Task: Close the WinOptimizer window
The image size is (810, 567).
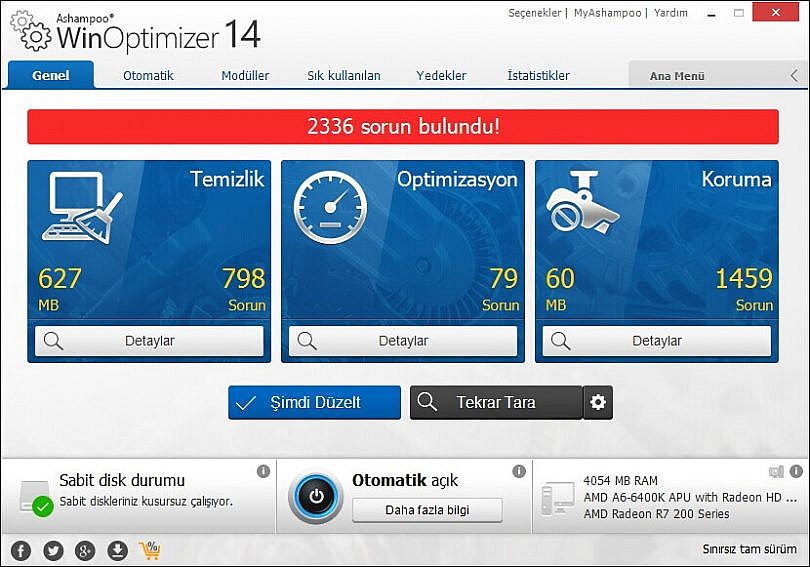Action: click(x=775, y=12)
